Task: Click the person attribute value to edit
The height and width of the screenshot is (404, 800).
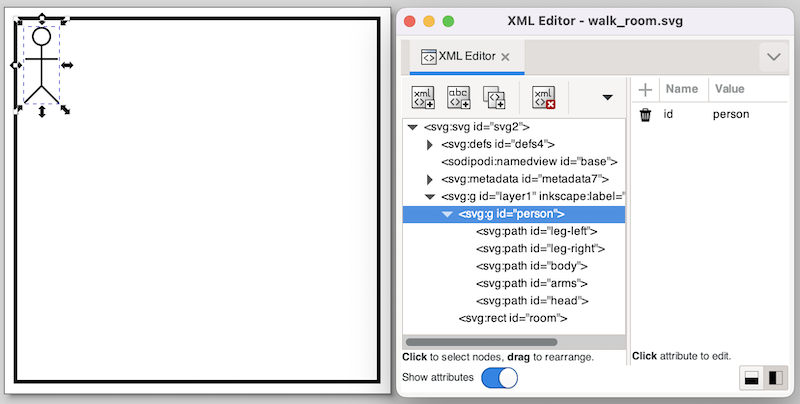Action: [731, 115]
